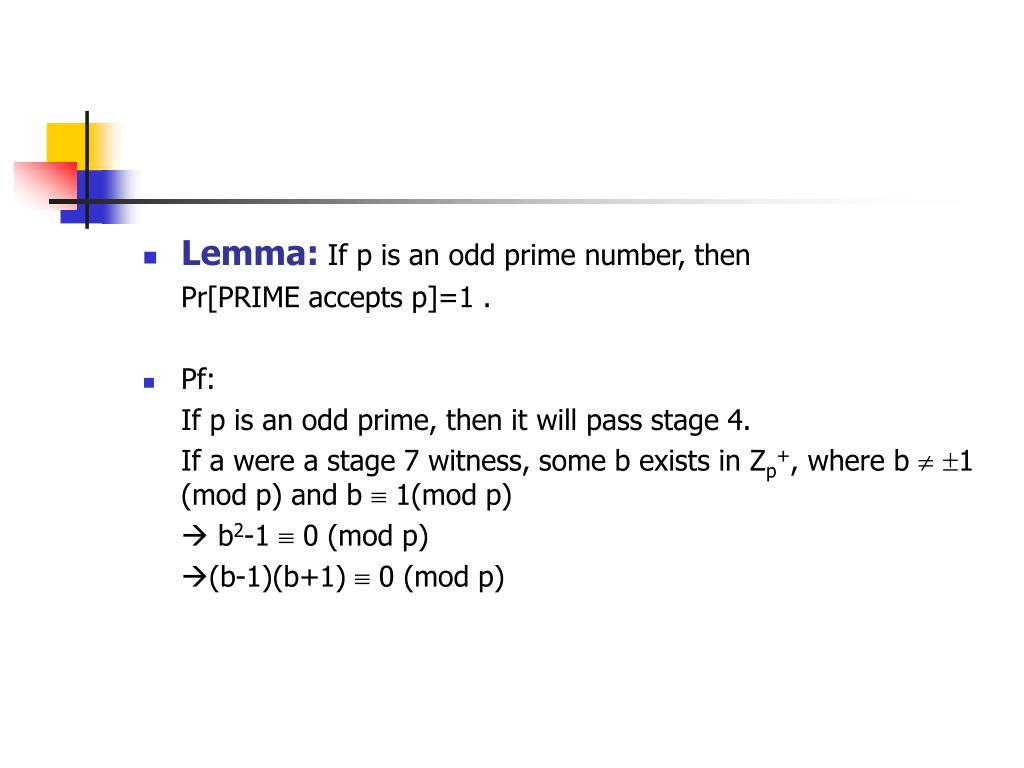Click the arrow before b²-1 line
The width and height of the screenshot is (1024, 768).
pos(195,536)
